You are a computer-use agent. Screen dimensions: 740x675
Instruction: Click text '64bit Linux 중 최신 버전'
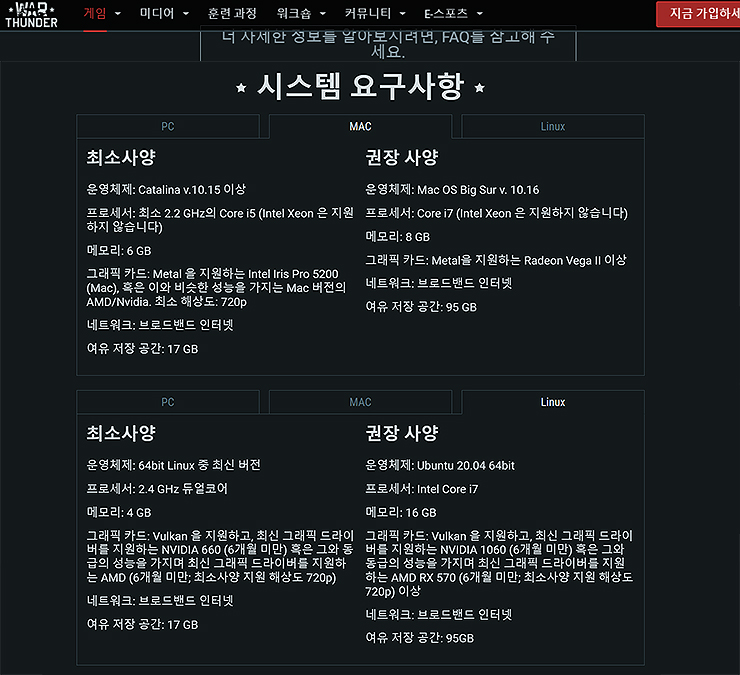click(x=200, y=465)
